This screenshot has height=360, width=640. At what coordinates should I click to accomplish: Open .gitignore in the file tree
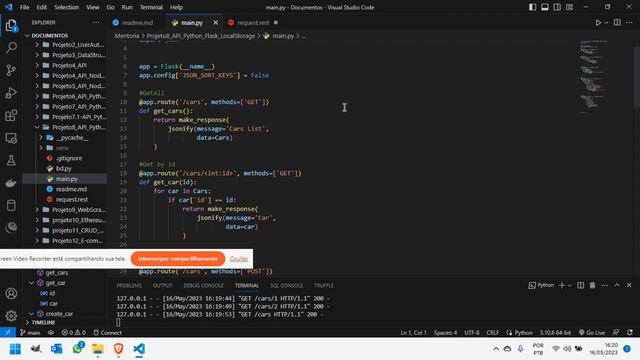(69, 158)
